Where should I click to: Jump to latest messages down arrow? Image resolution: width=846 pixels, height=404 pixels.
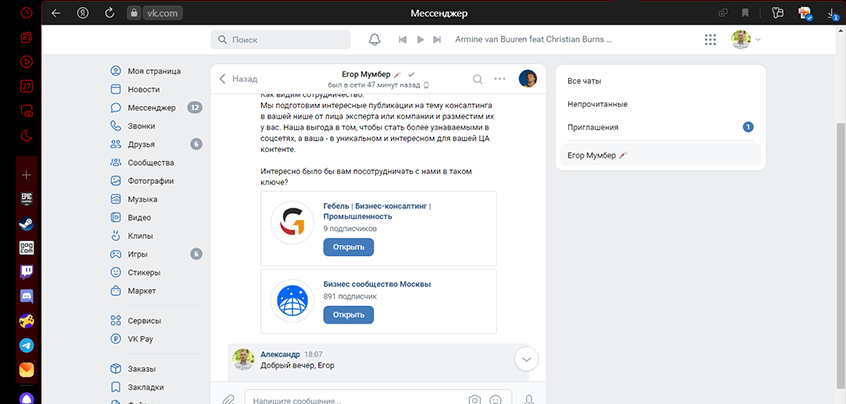click(x=527, y=359)
